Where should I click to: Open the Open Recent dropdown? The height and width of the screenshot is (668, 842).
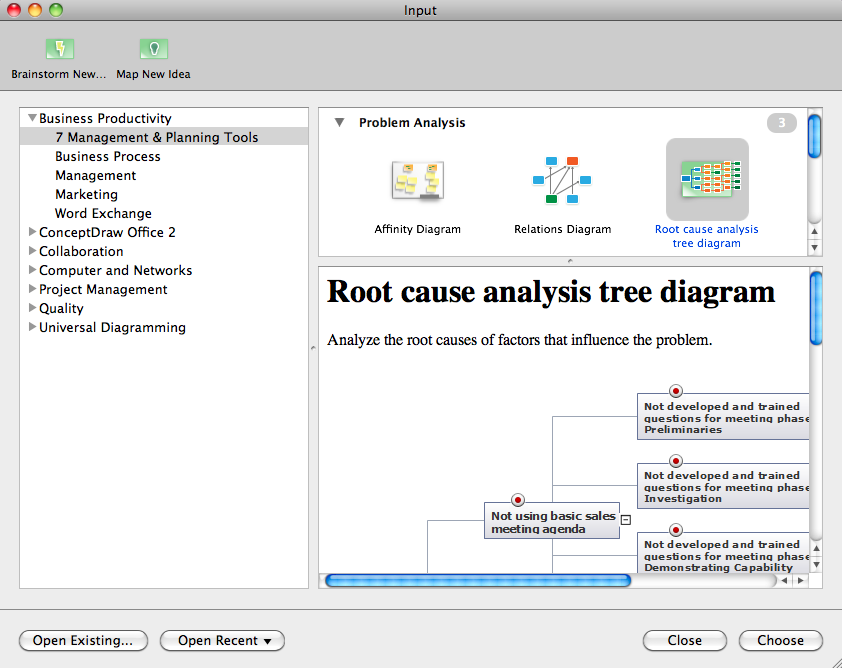pos(222,641)
